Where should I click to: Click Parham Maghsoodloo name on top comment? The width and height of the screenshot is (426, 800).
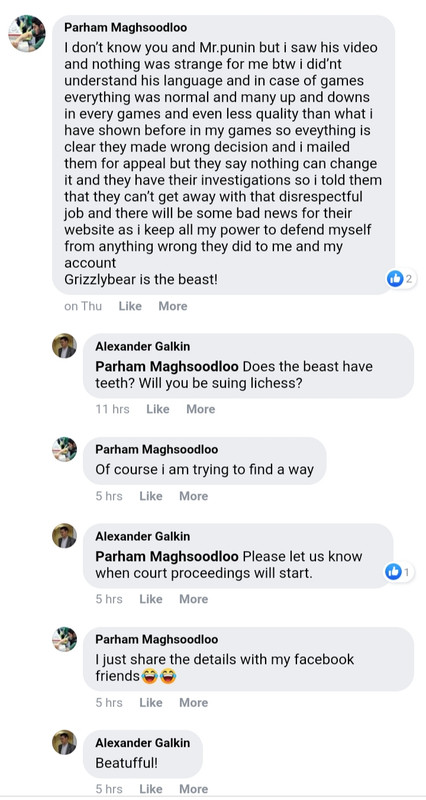tap(126, 28)
